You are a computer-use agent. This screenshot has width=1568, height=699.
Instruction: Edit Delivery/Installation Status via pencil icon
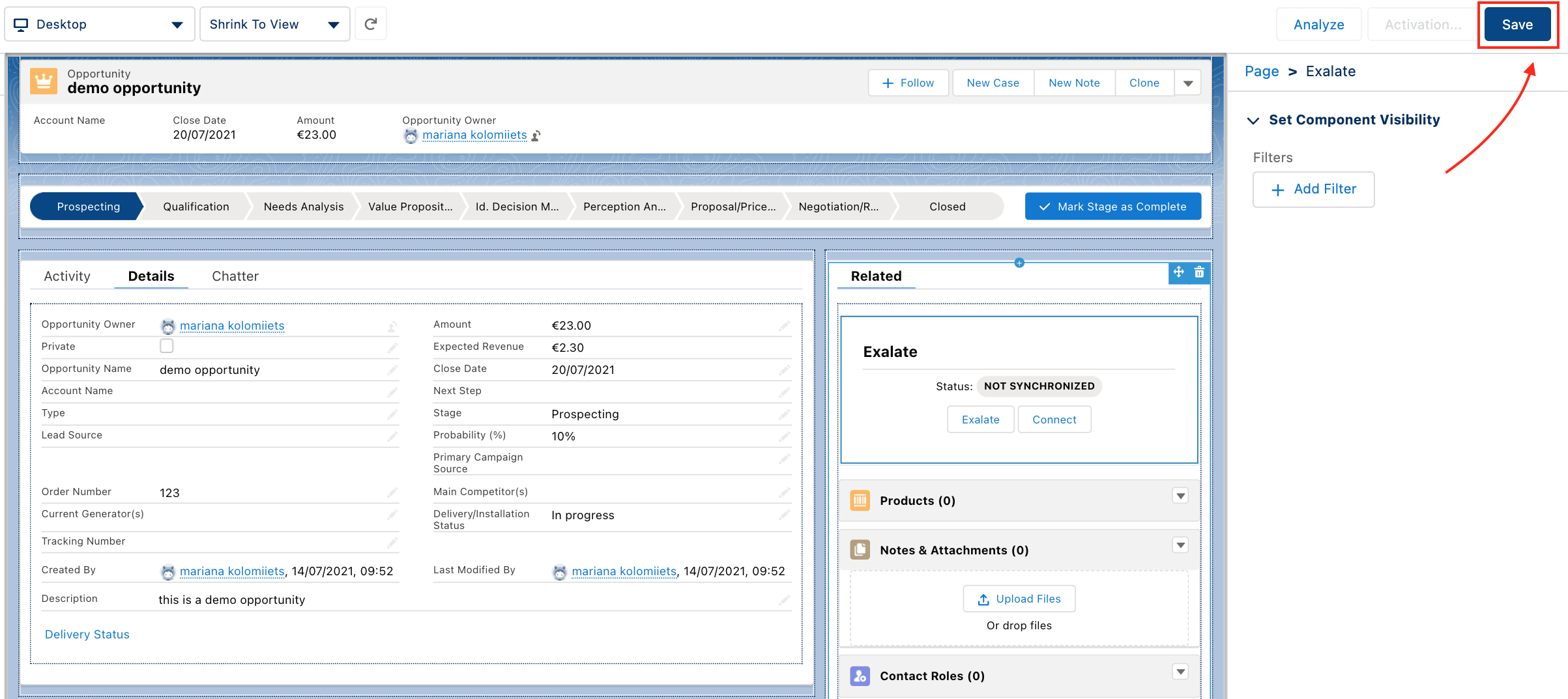pyautogui.click(x=784, y=515)
